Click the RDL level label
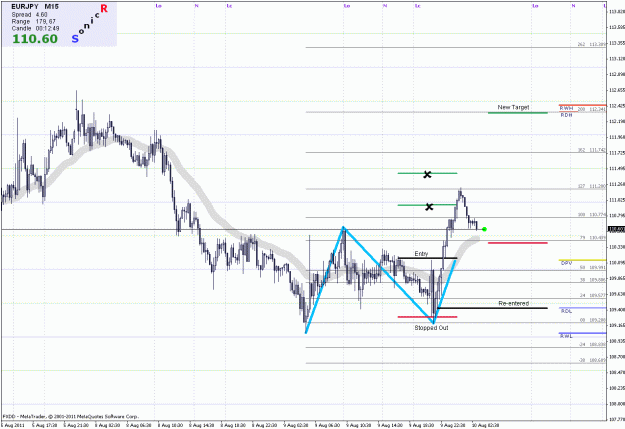Image resolution: width=625 pixels, height=429 pixels. coord(566,311)
